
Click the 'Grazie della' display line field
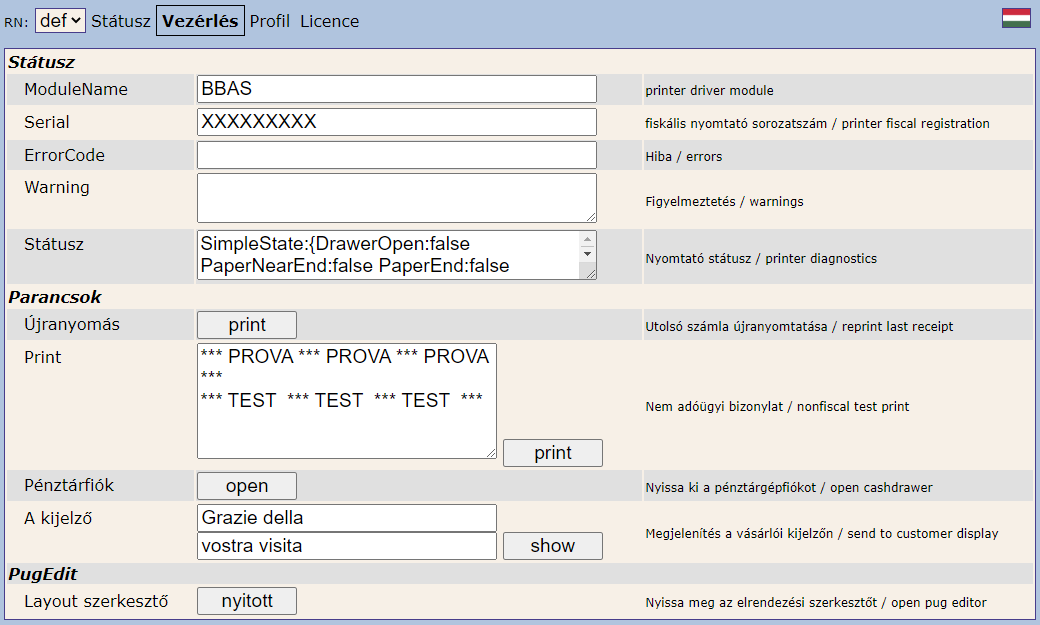(346, 518)
